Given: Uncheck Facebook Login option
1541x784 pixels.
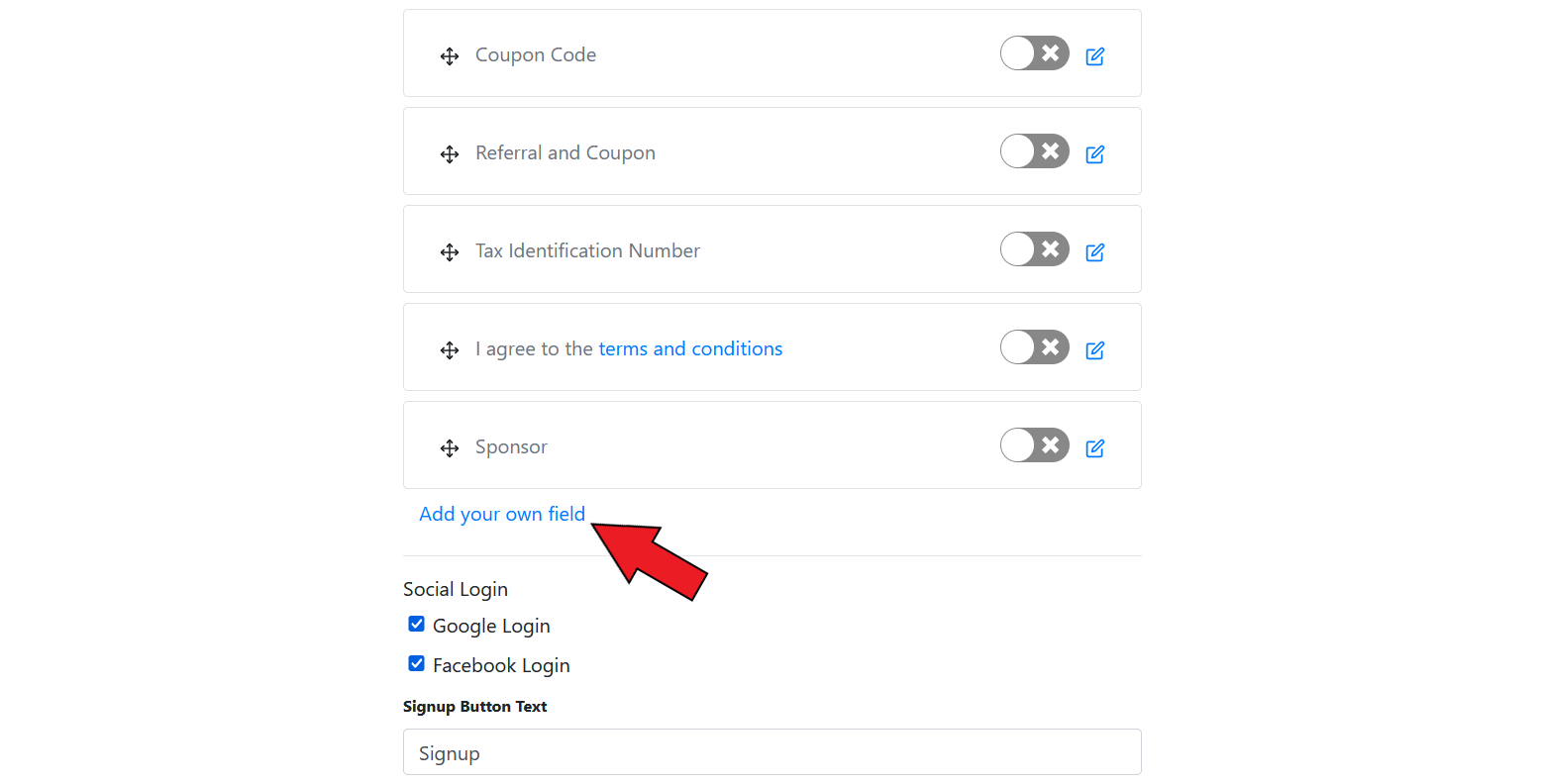Looking at the screenshot, I should tap(417, 664).
